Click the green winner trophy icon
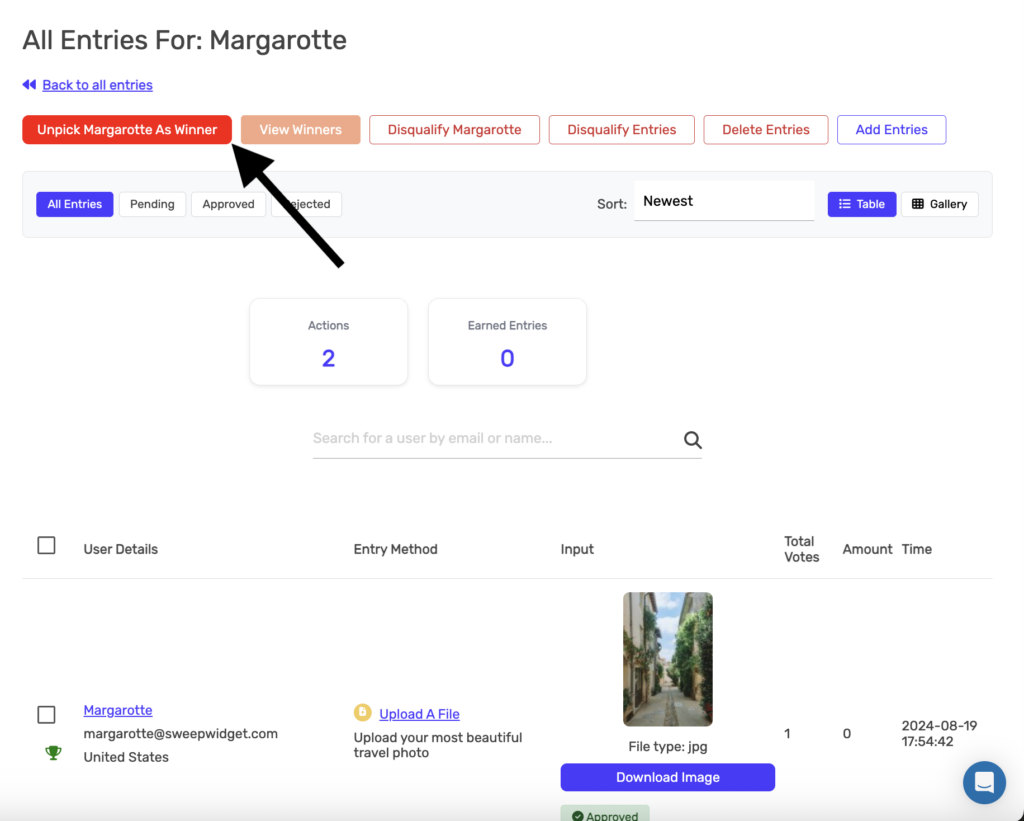 (52, 753)
